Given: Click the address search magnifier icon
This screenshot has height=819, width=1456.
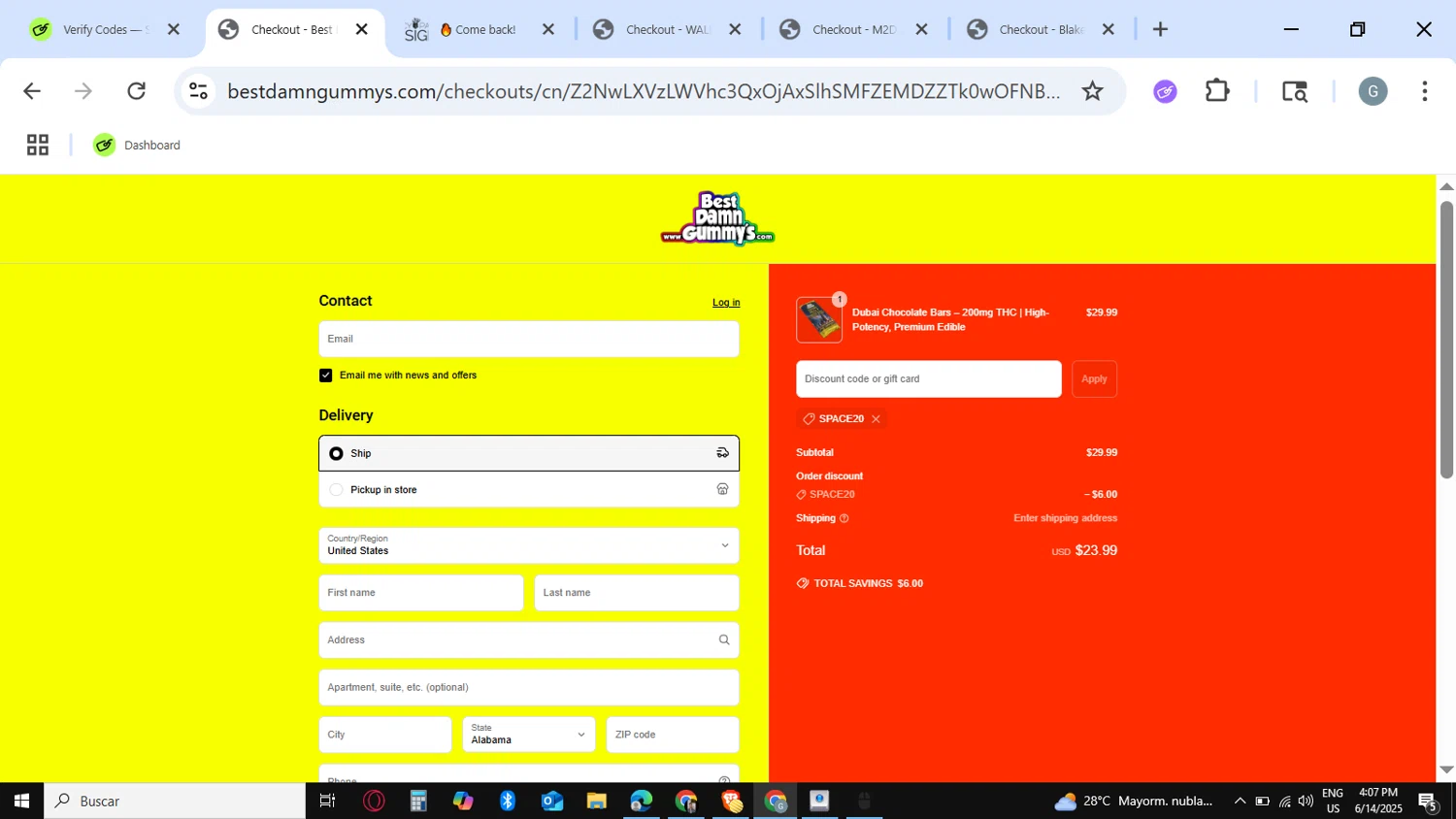Looking at the screenshot, I should 724,640.
